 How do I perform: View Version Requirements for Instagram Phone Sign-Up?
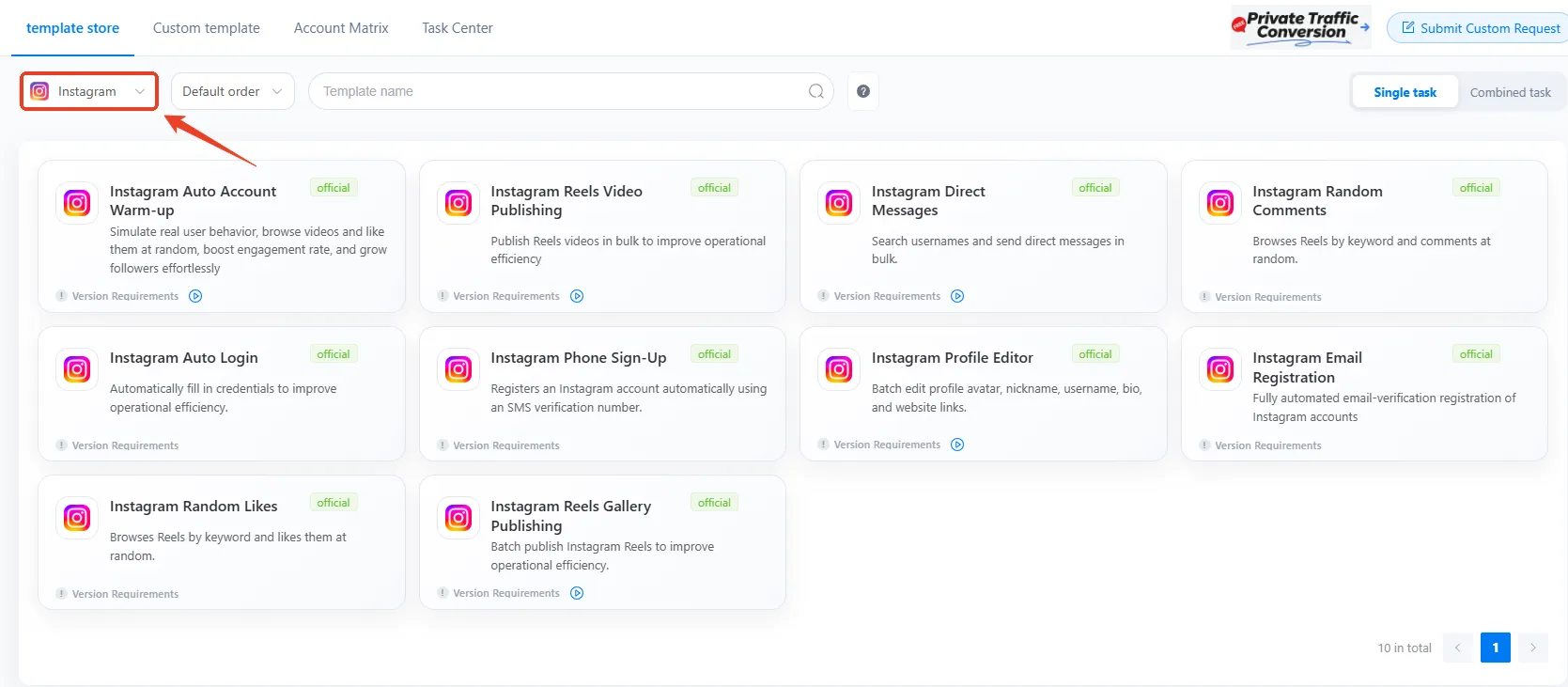pos(506,445)
